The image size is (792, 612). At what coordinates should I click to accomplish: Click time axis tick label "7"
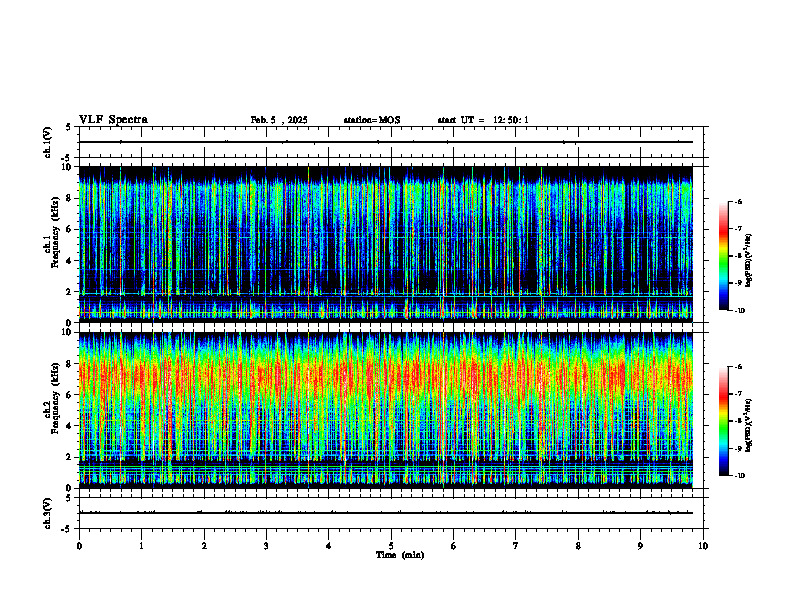click(x=516, y=546)
